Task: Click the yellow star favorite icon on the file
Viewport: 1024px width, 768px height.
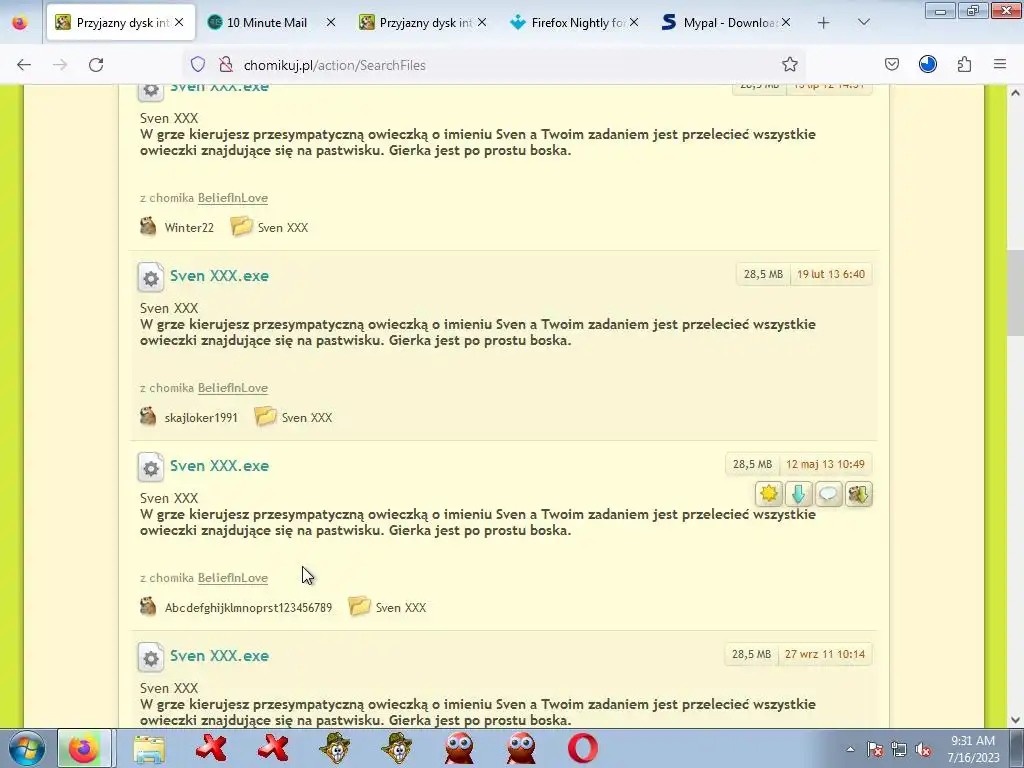Action: pyautogui.click(x=769, y=494)
